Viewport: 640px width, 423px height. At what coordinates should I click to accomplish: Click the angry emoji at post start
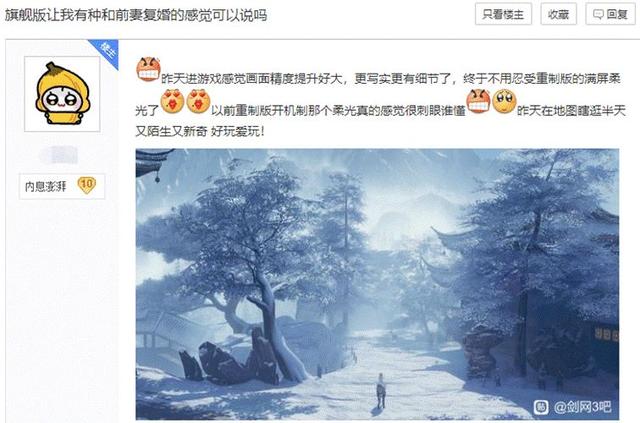click(x=148, y=69)
